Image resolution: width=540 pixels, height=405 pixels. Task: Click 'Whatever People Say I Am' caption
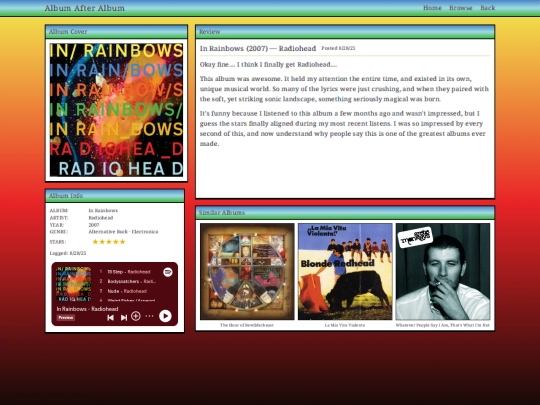443,325
